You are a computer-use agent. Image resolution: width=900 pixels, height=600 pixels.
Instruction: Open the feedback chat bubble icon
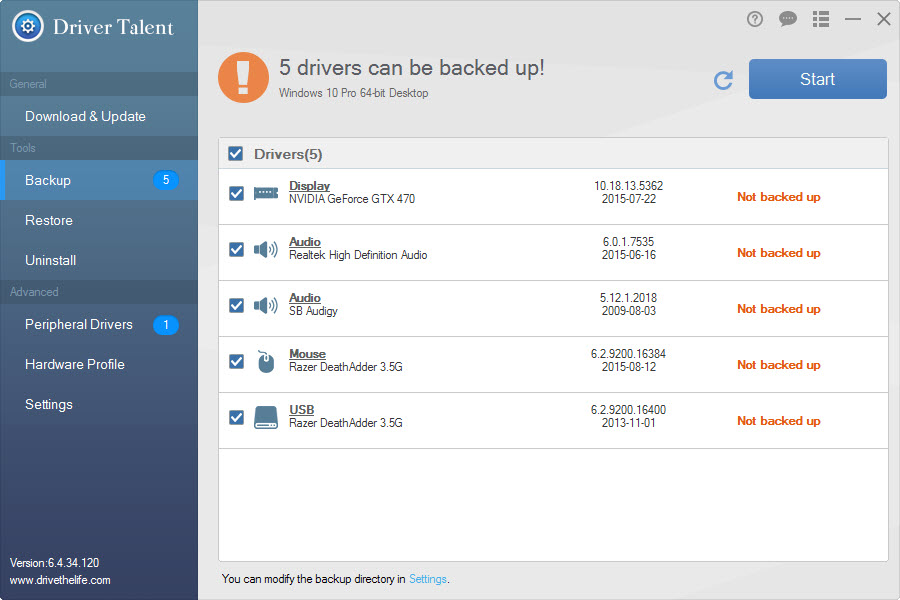pos(788,20)
